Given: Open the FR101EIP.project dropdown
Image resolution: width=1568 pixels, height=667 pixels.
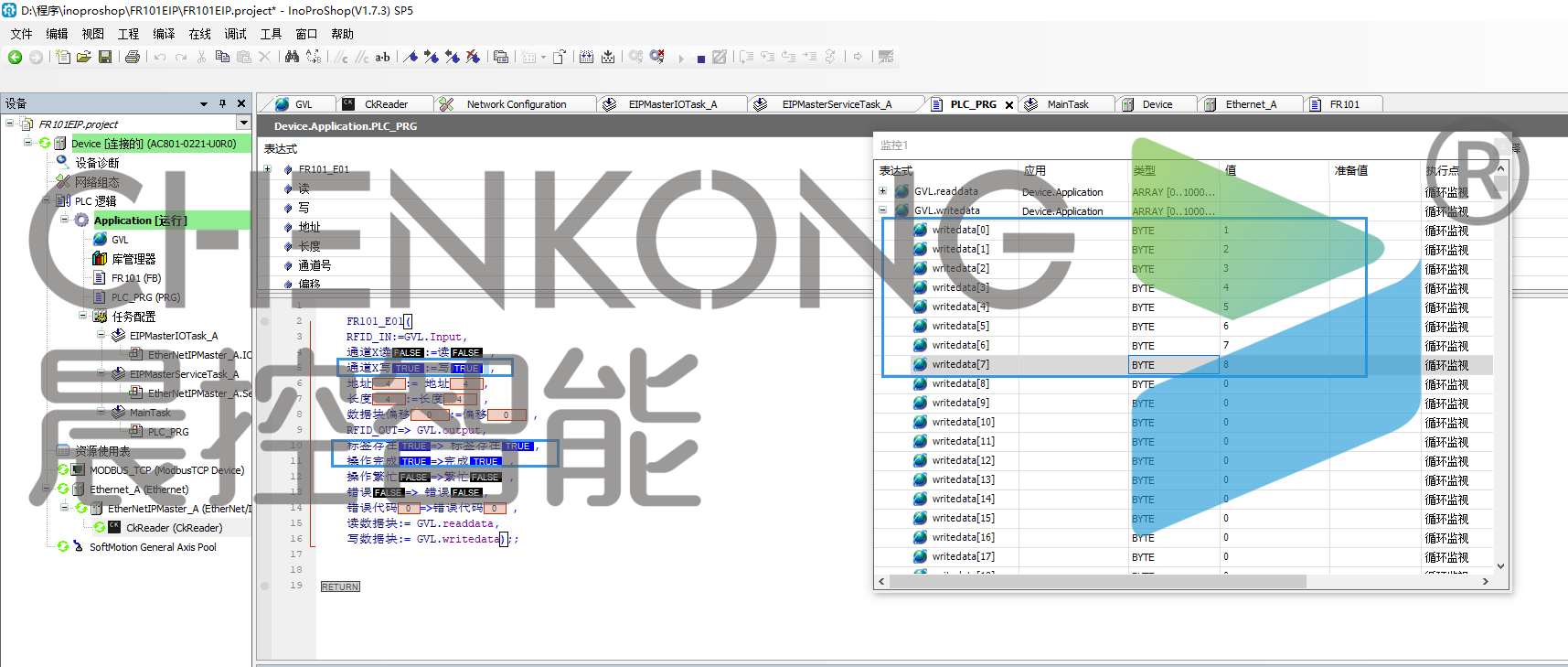Looking at the screenshot, I should click(x=243, y=123).
